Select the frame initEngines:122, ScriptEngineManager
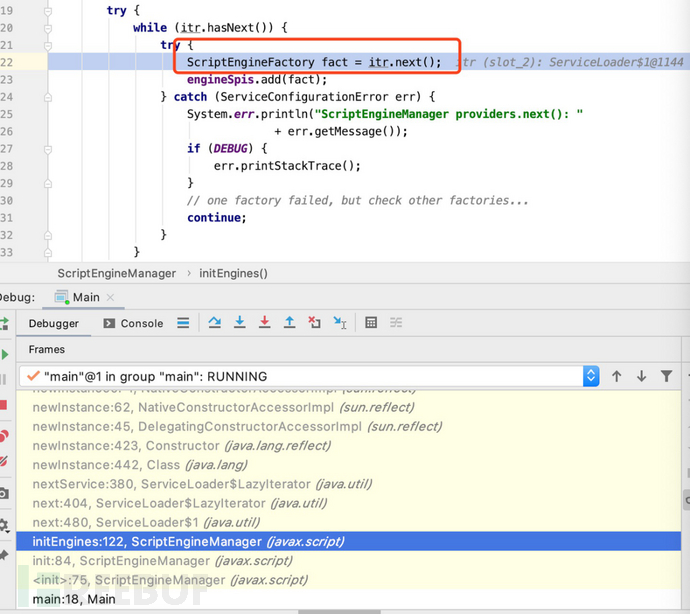 coord(349,541)
